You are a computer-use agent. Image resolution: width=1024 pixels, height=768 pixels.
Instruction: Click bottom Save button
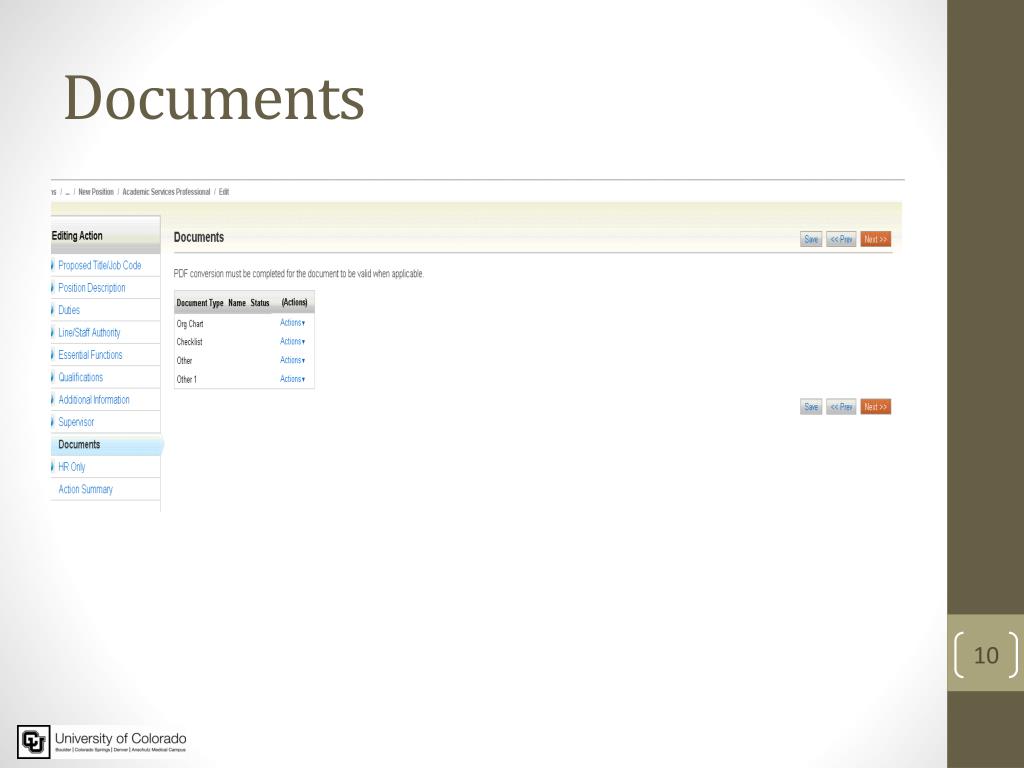(811, 407)
